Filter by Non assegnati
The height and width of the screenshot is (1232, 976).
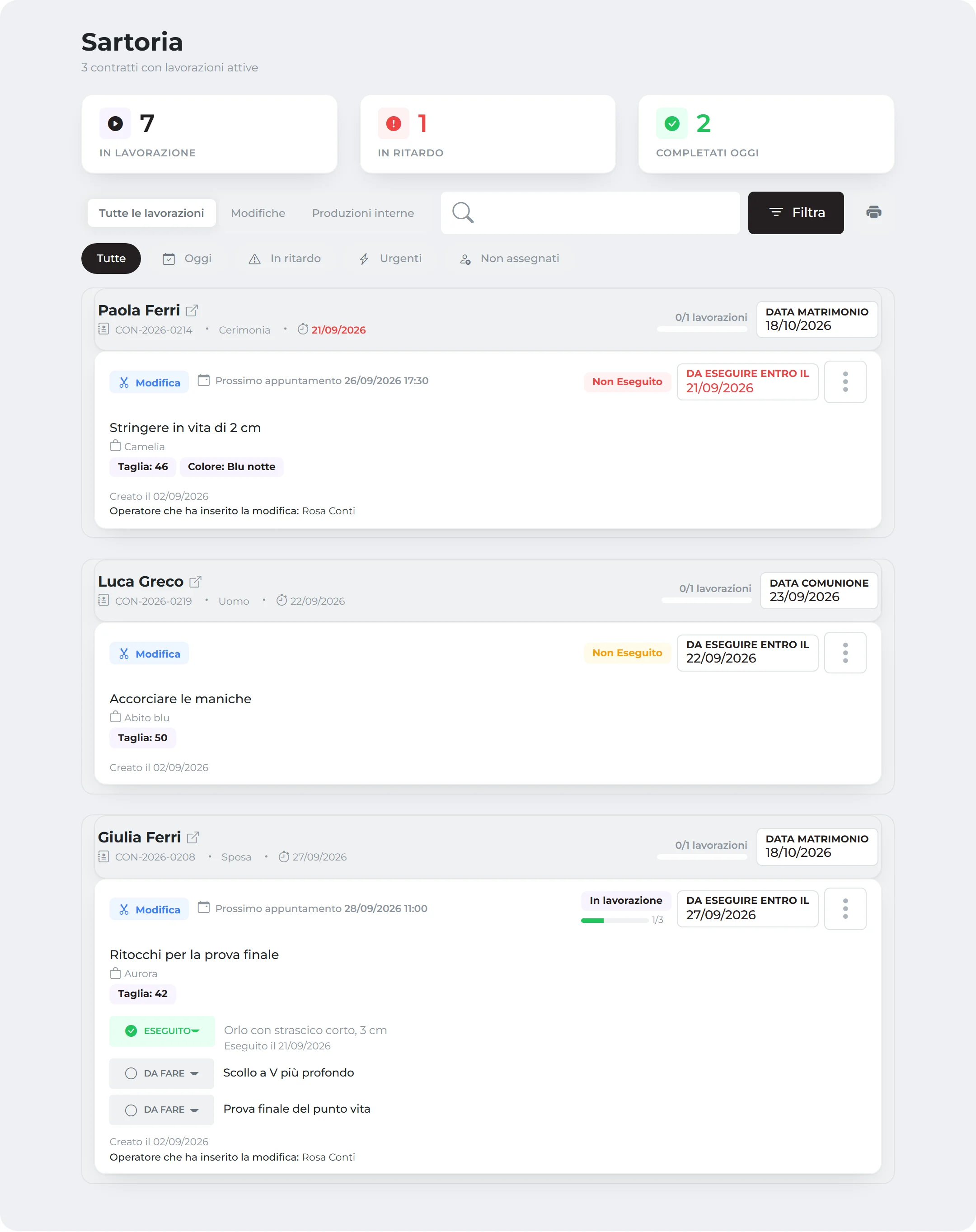click(x=509, y=258)
